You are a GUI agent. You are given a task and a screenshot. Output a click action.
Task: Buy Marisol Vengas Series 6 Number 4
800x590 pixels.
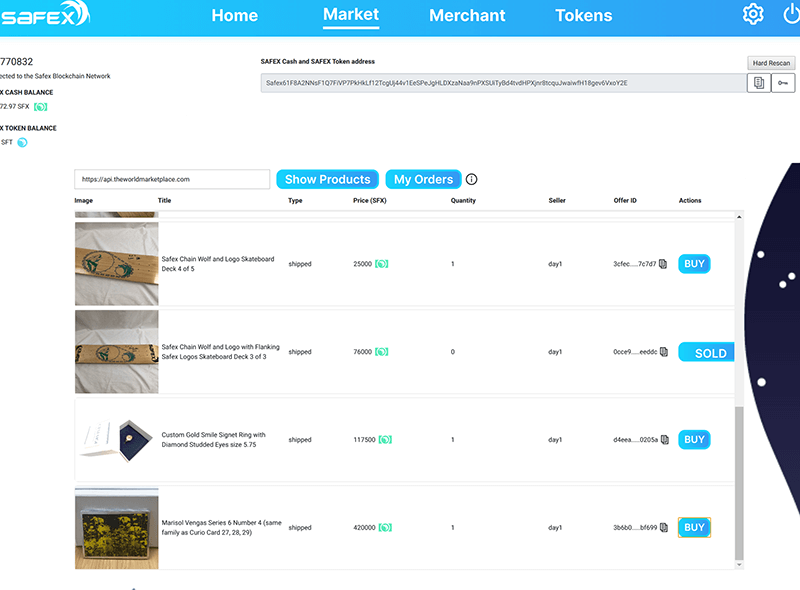(x=694, y=527)
